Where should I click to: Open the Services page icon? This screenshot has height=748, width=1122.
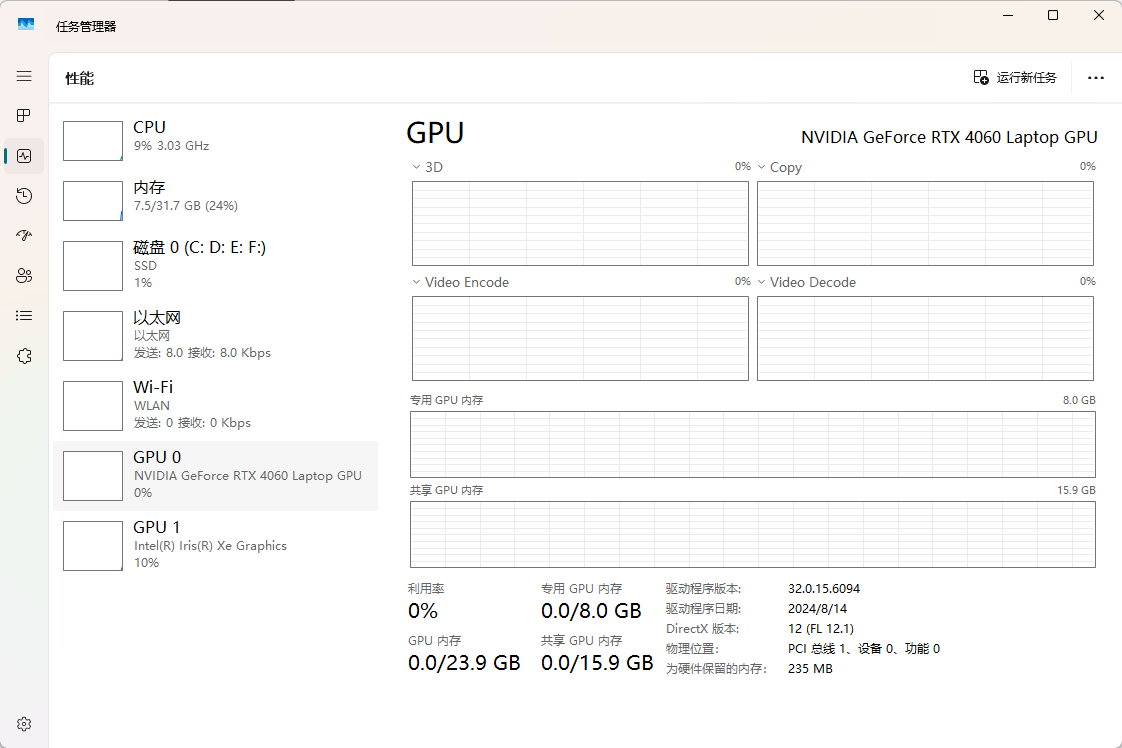click(x=24, y=356)
